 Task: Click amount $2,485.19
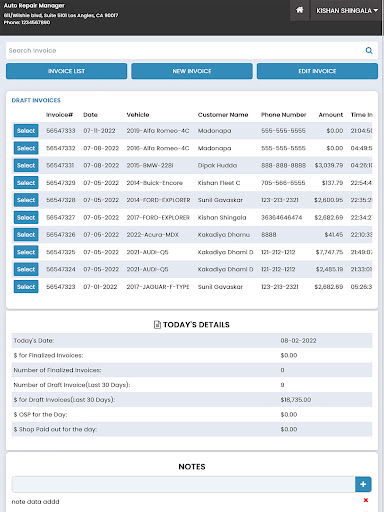click(329, 269)
